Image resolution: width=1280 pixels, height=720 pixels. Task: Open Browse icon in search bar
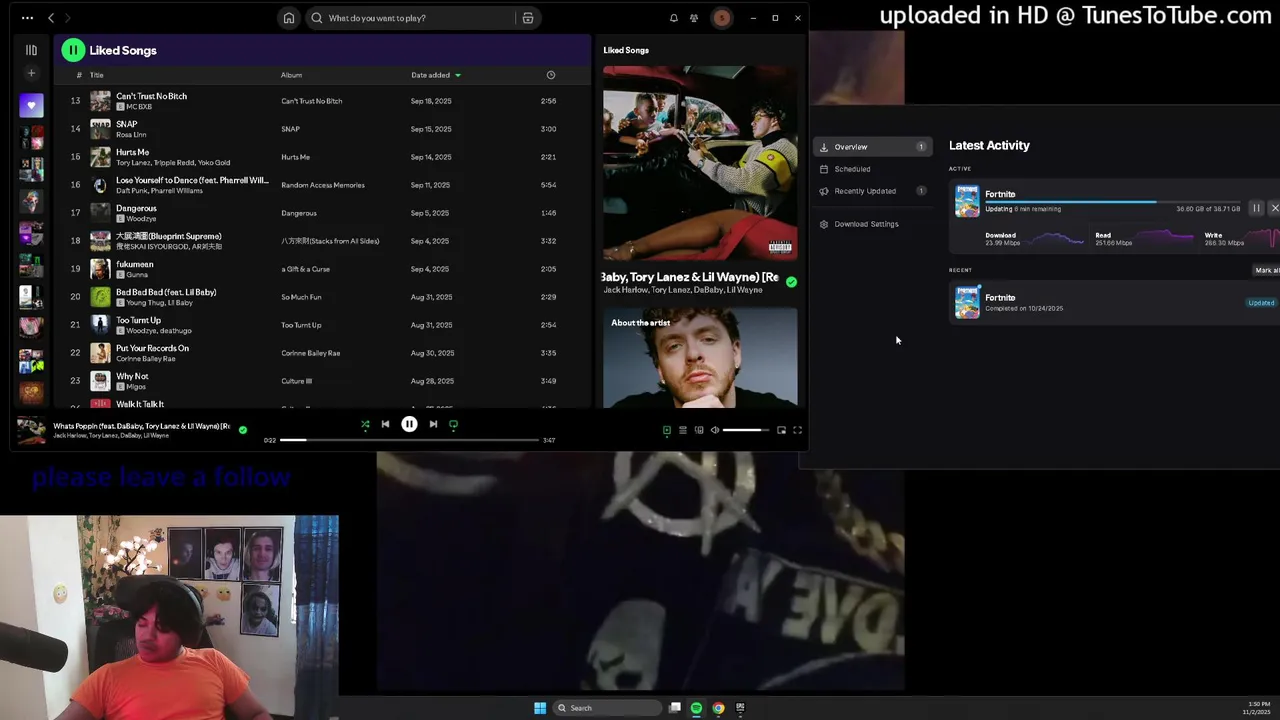tap(528, 18)
